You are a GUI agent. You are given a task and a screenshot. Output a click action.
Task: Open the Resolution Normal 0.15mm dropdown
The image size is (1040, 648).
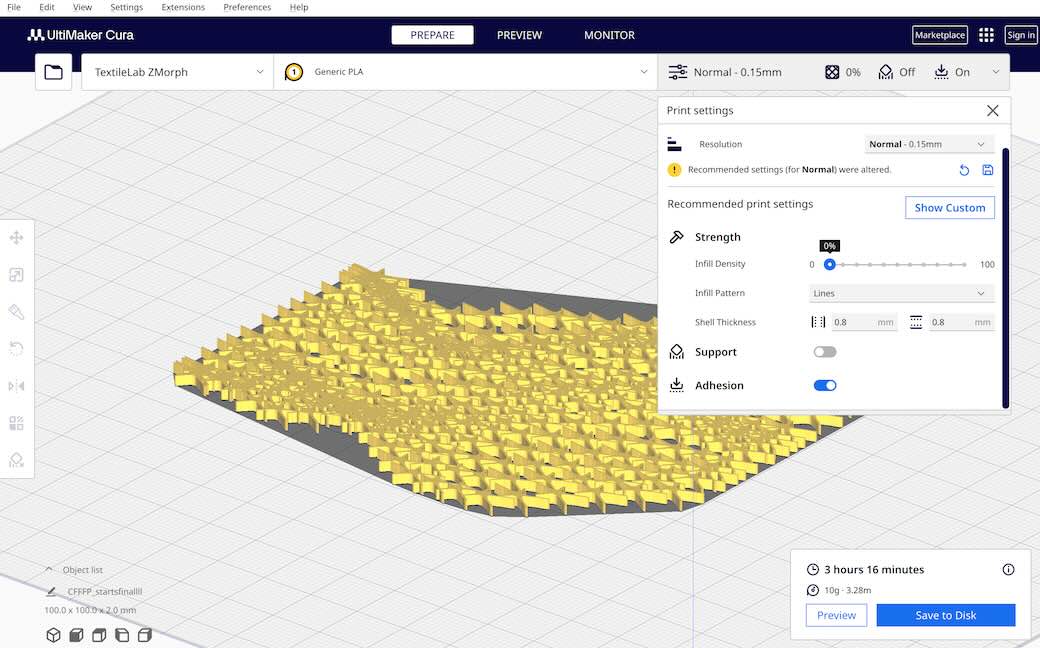tap(929, 144)
